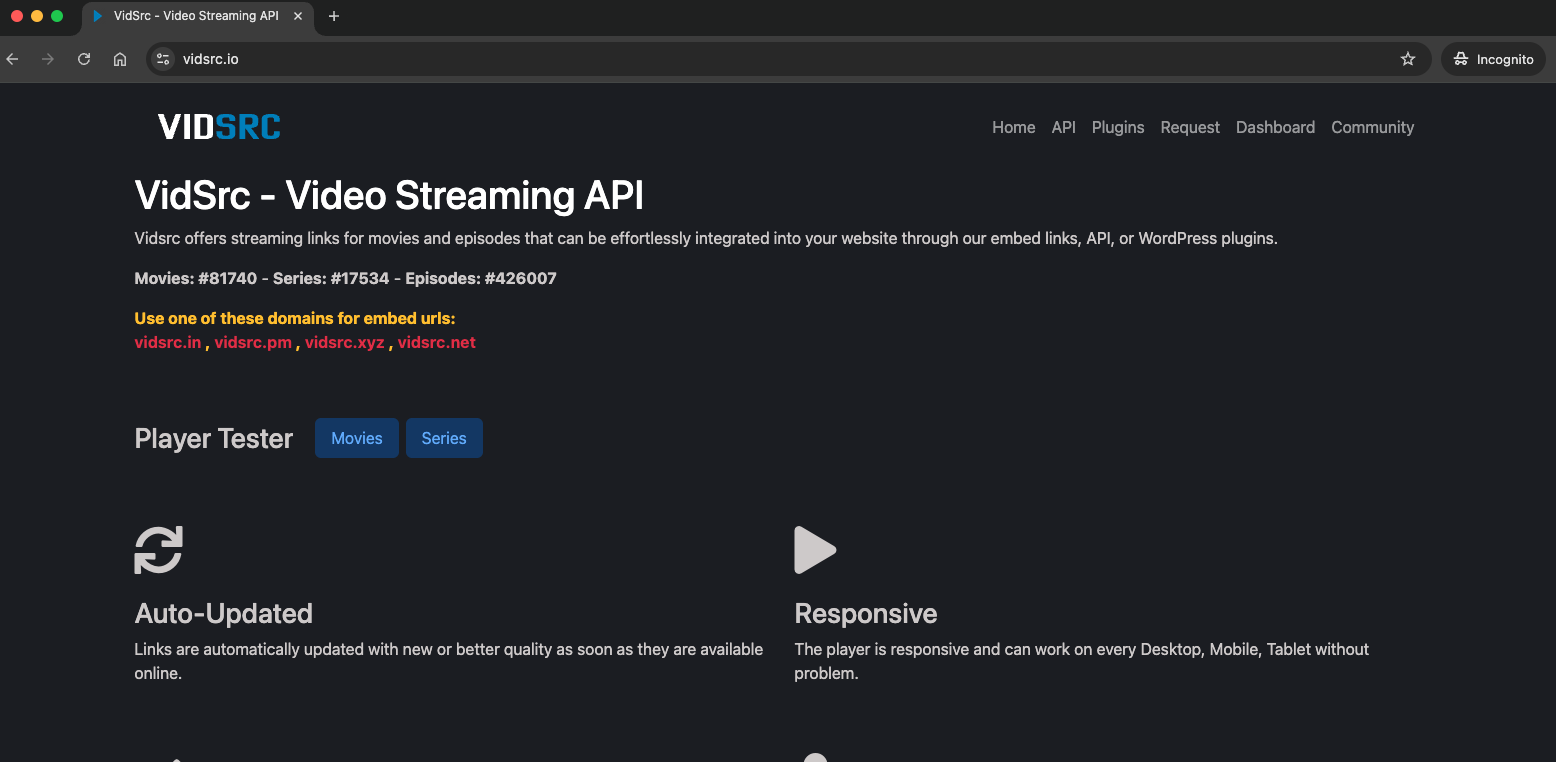Bookmark this page with star icon
Viewport: 1556px width, 762px height.
pyautogui.click(x=1408, y=59)
